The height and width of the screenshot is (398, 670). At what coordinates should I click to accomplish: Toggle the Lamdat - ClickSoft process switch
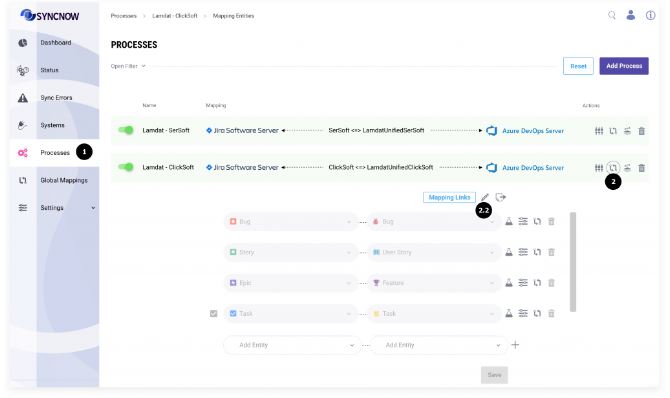coord(126,167)
